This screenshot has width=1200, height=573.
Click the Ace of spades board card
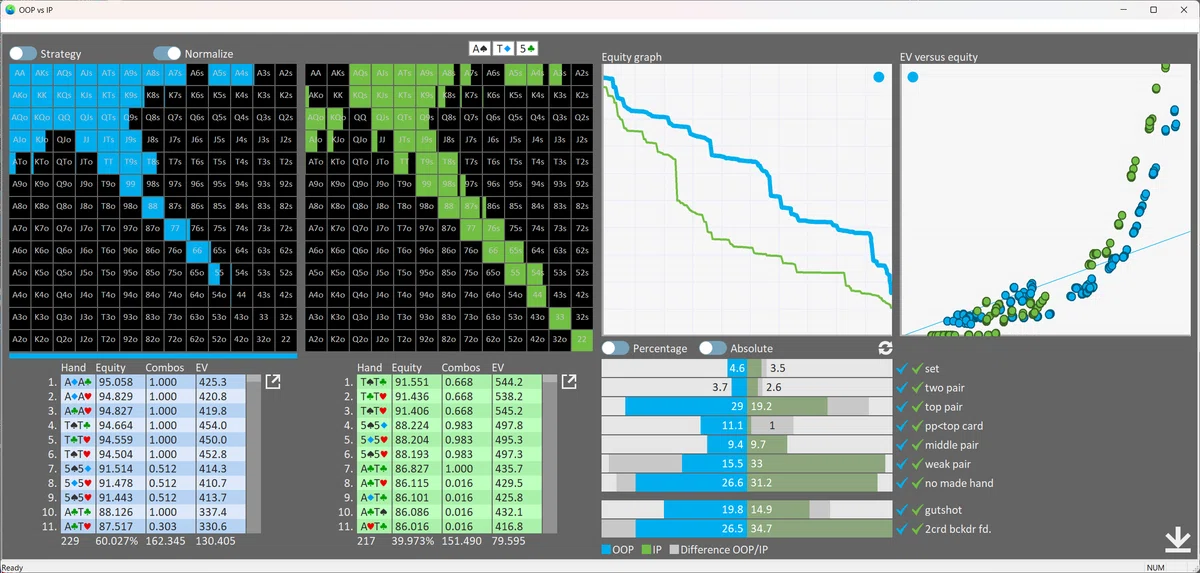tap(482, 48)
